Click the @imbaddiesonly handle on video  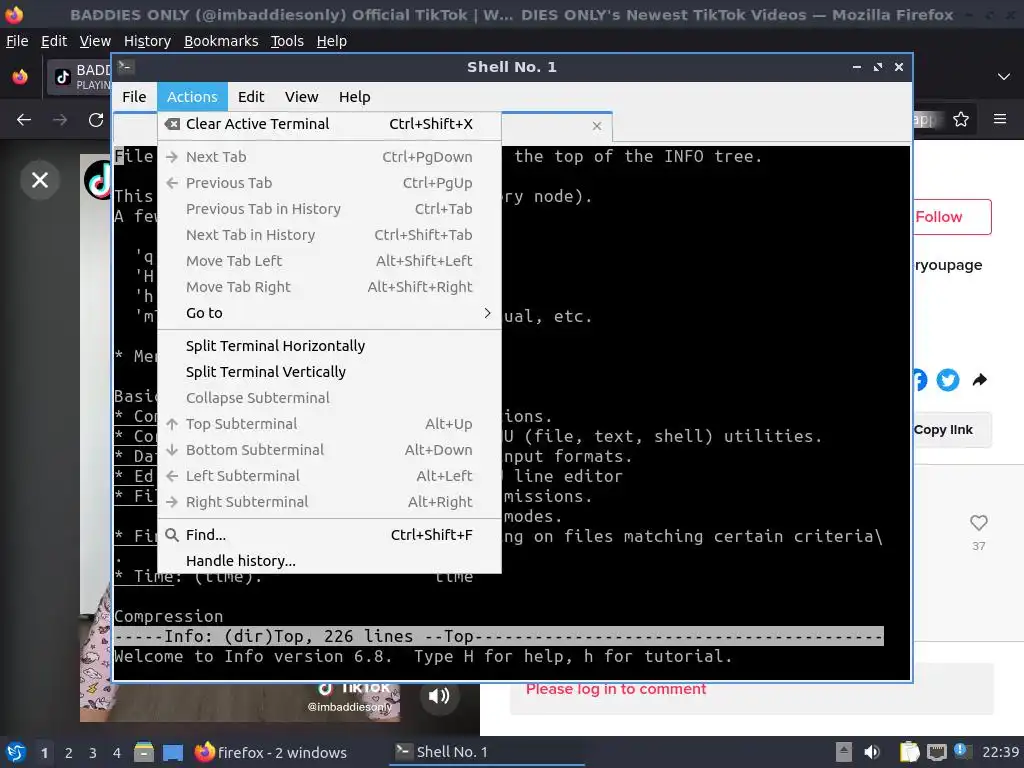[349, 707]
